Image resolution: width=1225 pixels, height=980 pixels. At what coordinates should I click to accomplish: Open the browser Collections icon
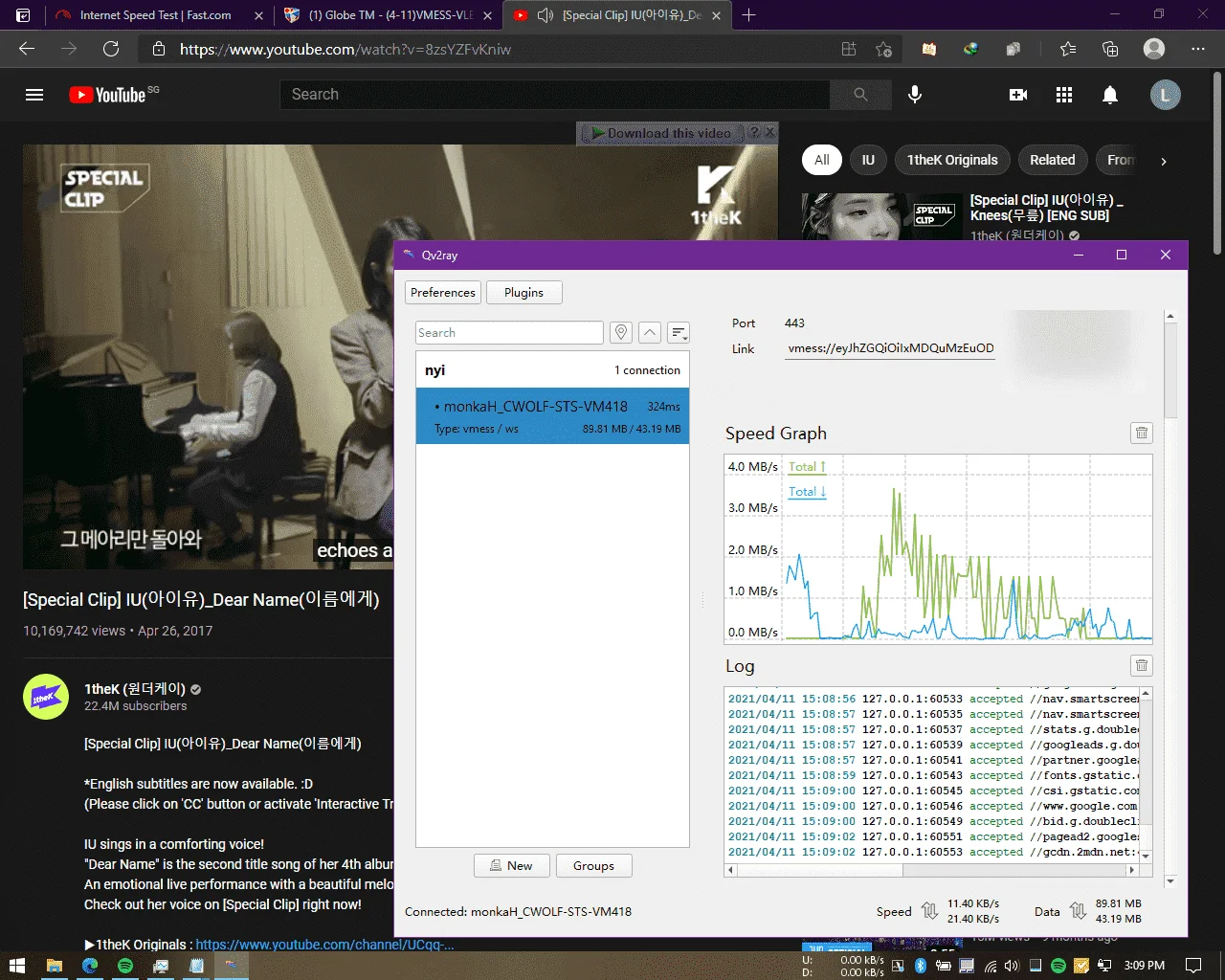1110,49
